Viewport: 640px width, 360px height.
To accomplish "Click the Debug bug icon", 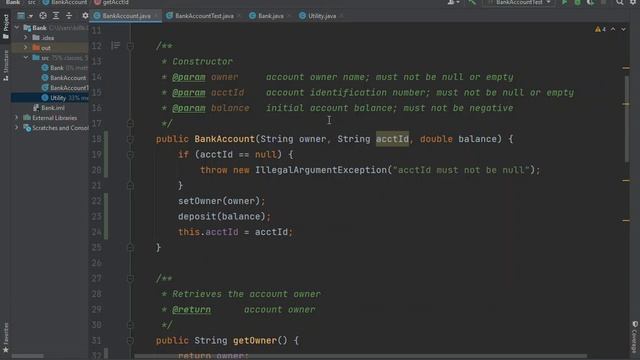I will (578, 2).
